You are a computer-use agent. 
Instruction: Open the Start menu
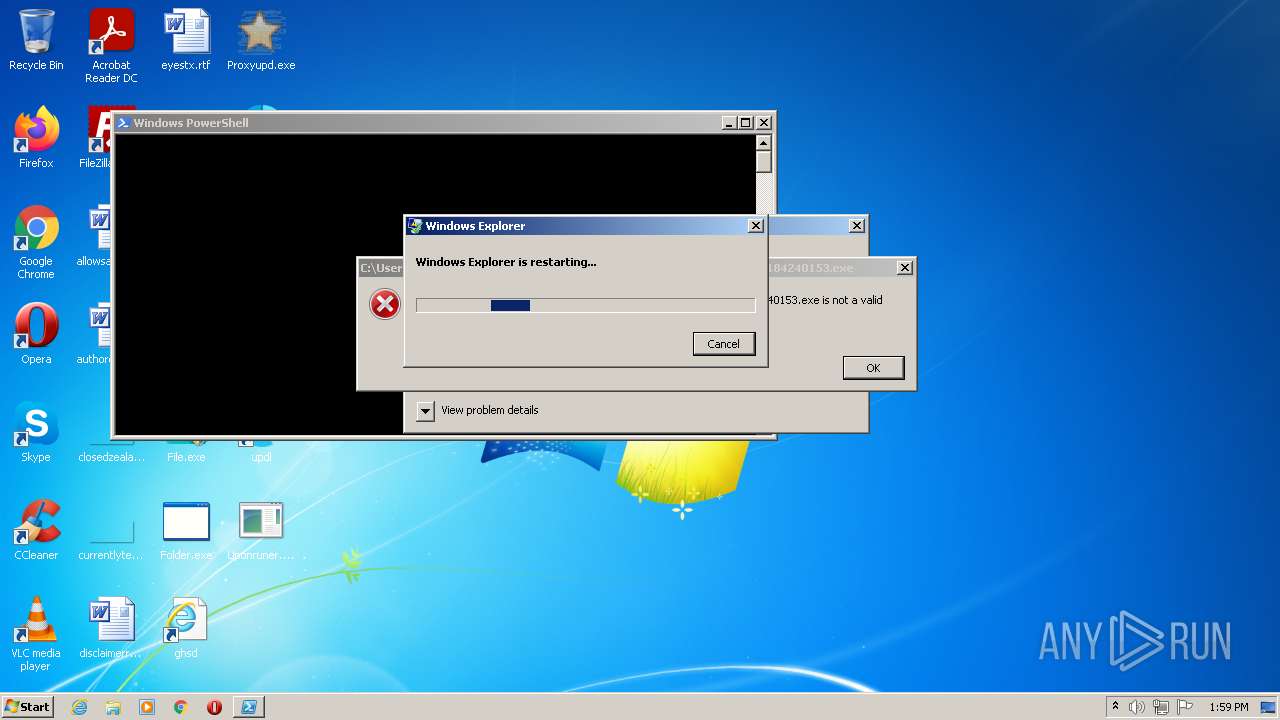coord(27,707)
